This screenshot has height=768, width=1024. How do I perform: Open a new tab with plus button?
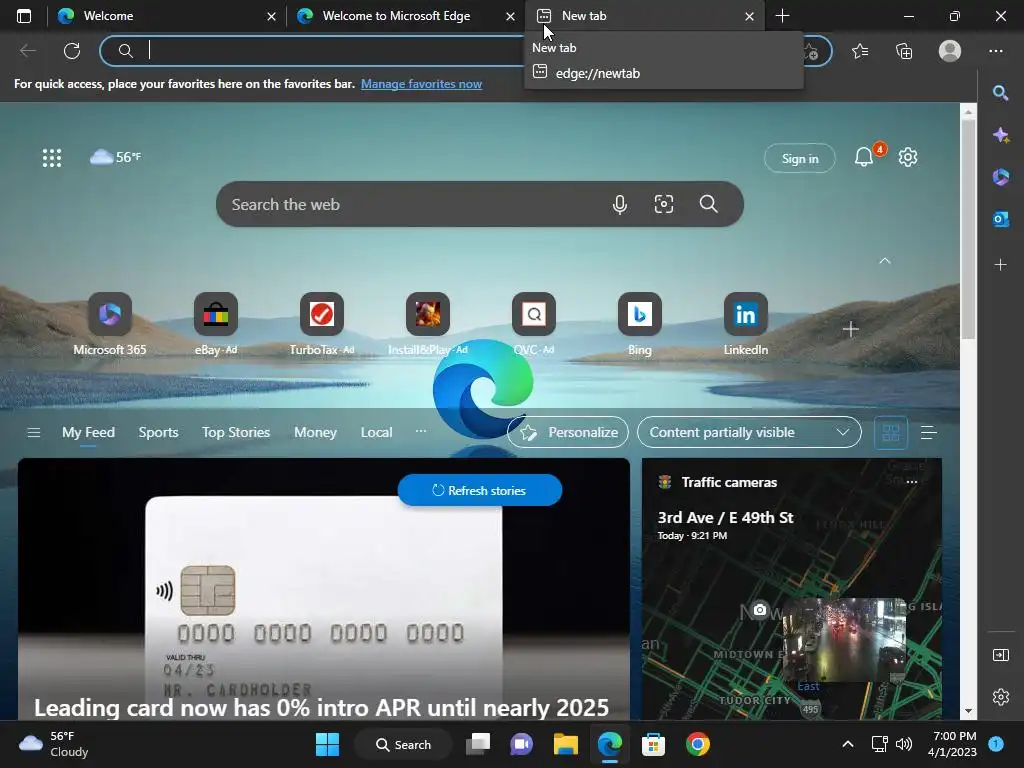782,16
